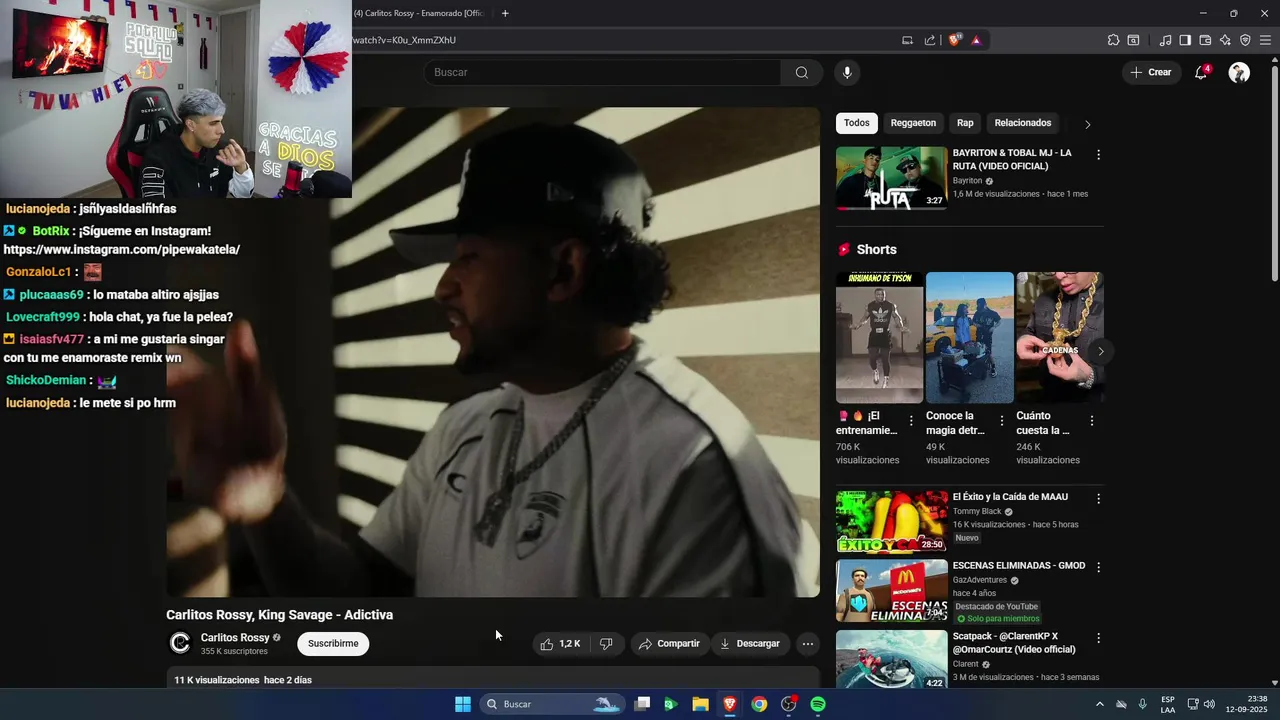
Task: Open the browser extensions puzzle icon
Action: pos(1113,40)
